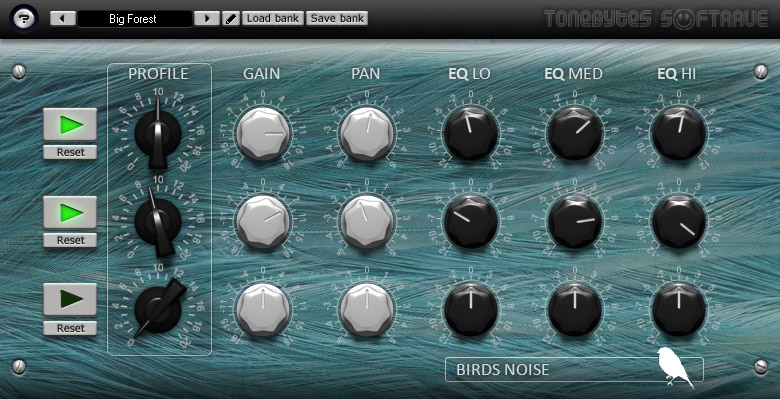Click the pencil edit preset name icon

tap(230, 19)
